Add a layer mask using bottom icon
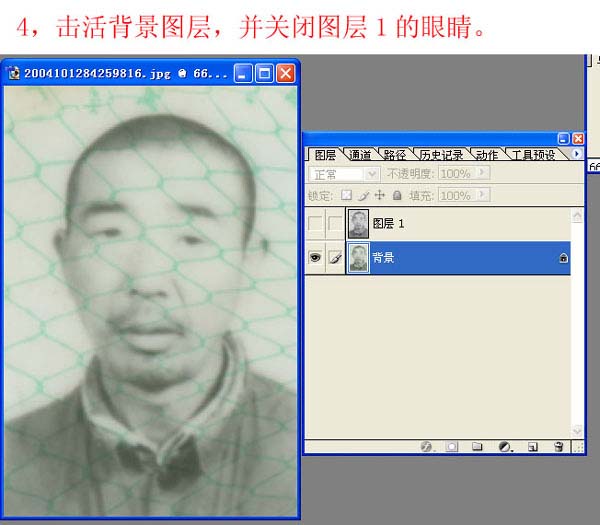Screen dimensions: 600x525 pos(452,447)
